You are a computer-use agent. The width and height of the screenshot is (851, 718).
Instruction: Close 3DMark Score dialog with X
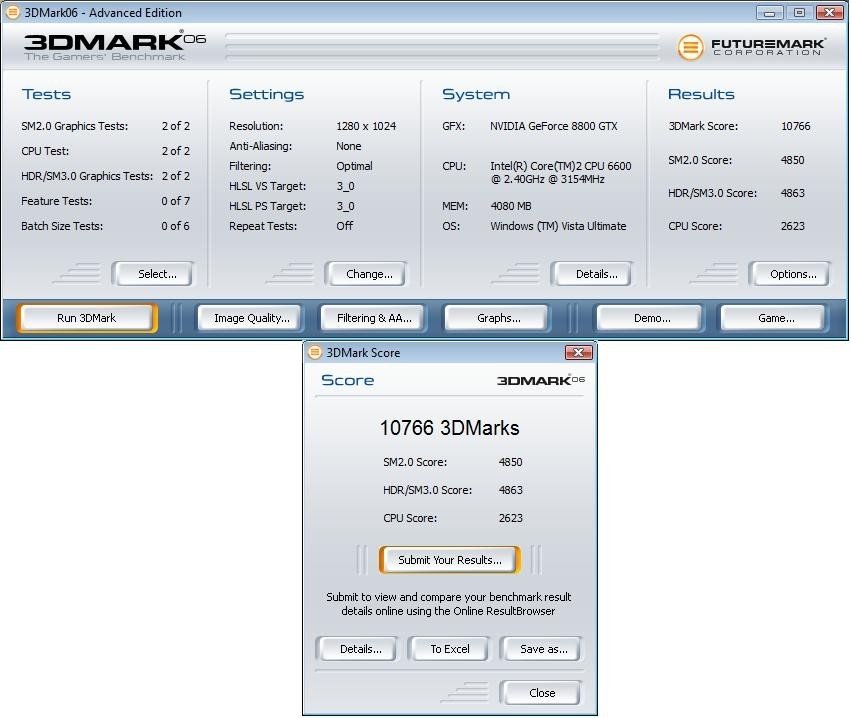click(579, 353)
